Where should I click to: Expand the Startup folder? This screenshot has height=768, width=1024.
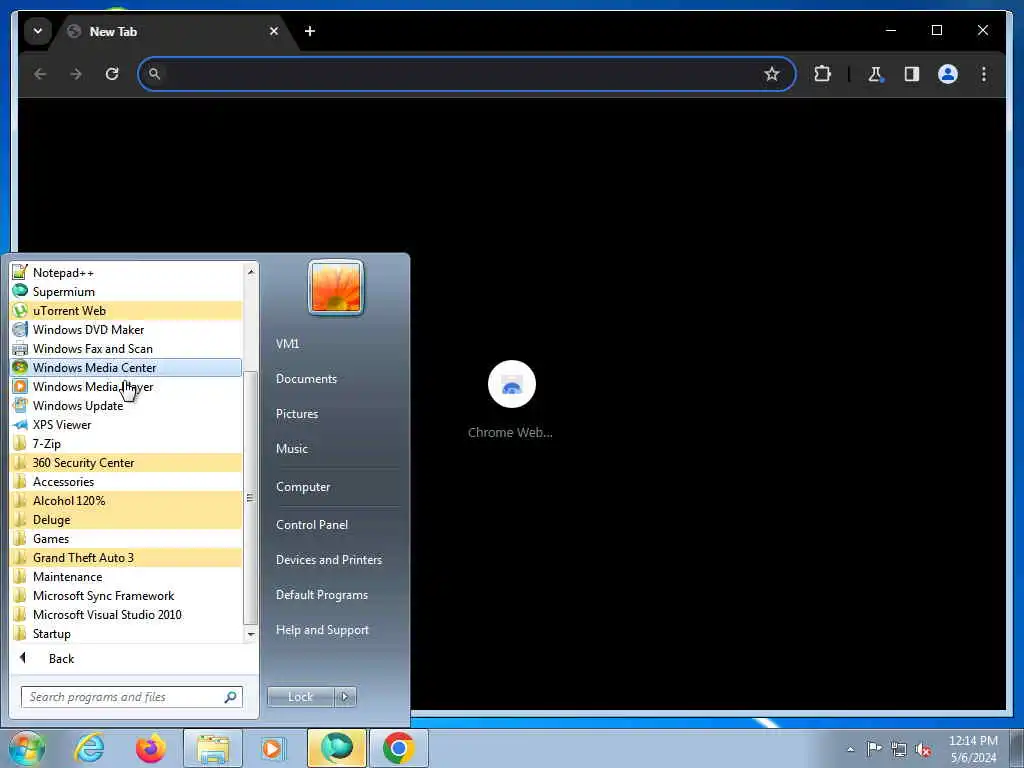(126, 633)
